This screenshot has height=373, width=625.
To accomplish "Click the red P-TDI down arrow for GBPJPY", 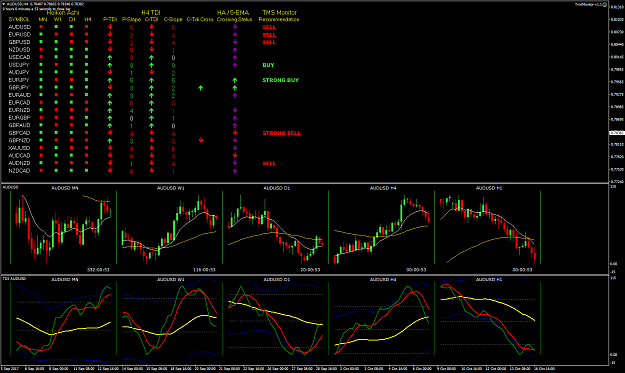I will pyautogui.click(x=110, y=88).
